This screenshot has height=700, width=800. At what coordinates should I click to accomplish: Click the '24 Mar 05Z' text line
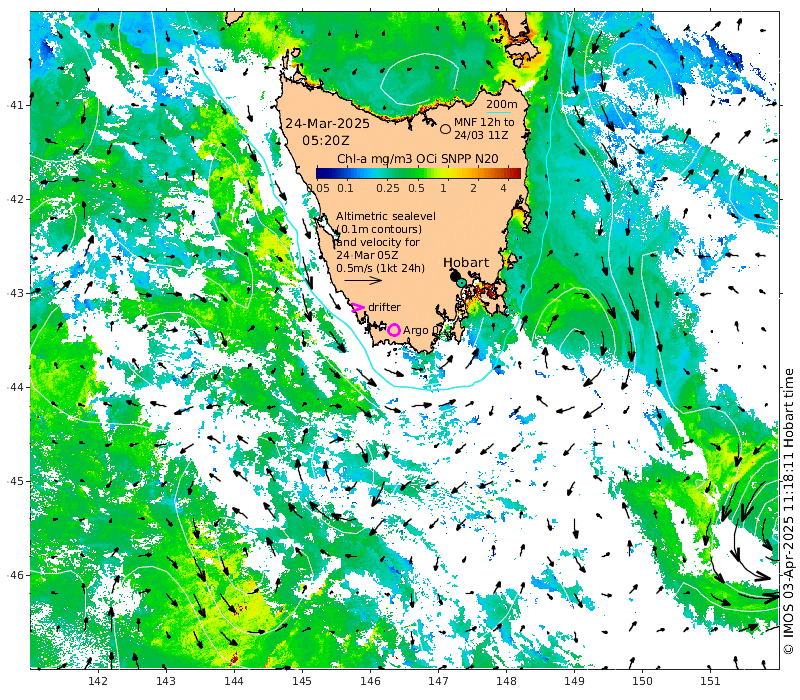point(367,255)
